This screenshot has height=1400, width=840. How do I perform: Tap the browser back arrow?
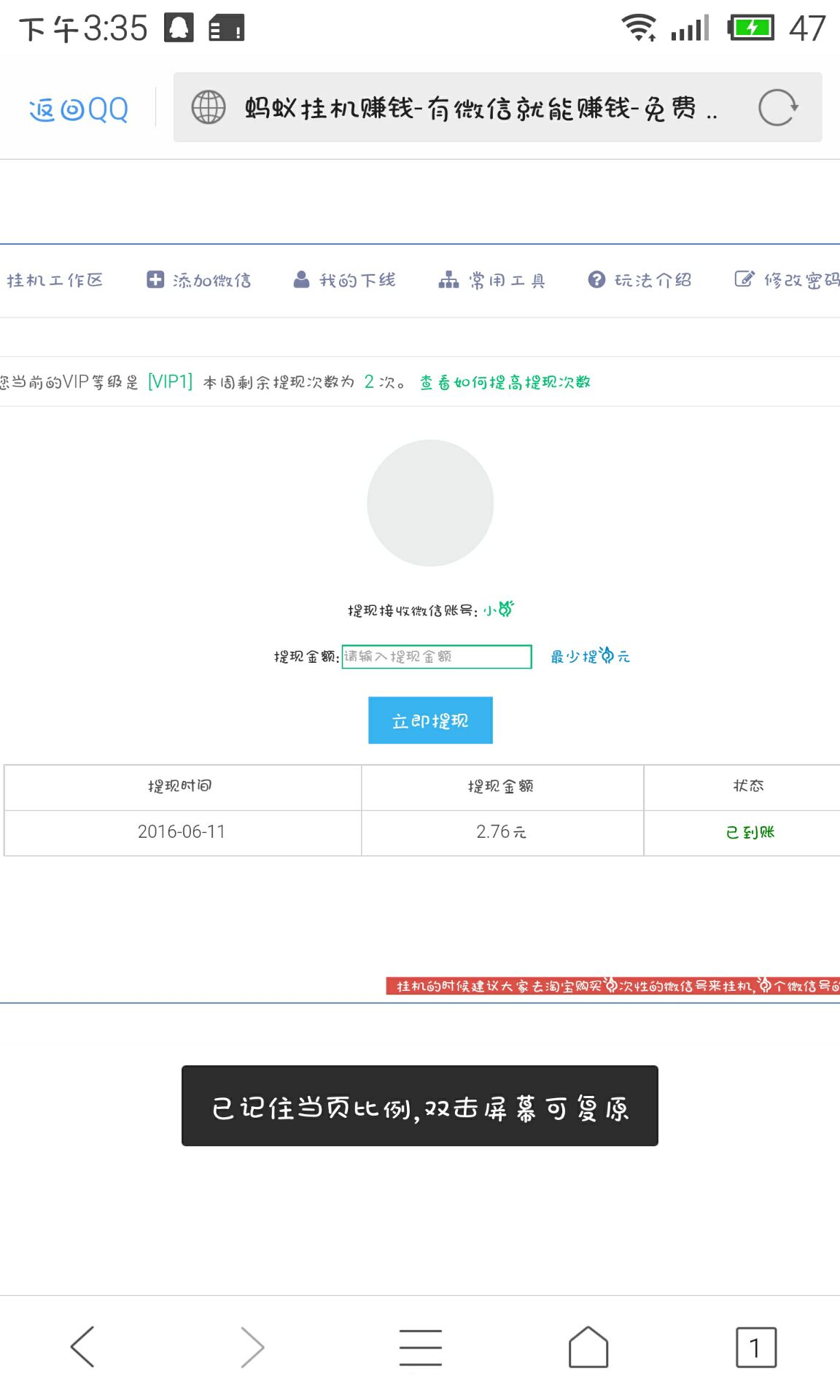coord(82,1347)
